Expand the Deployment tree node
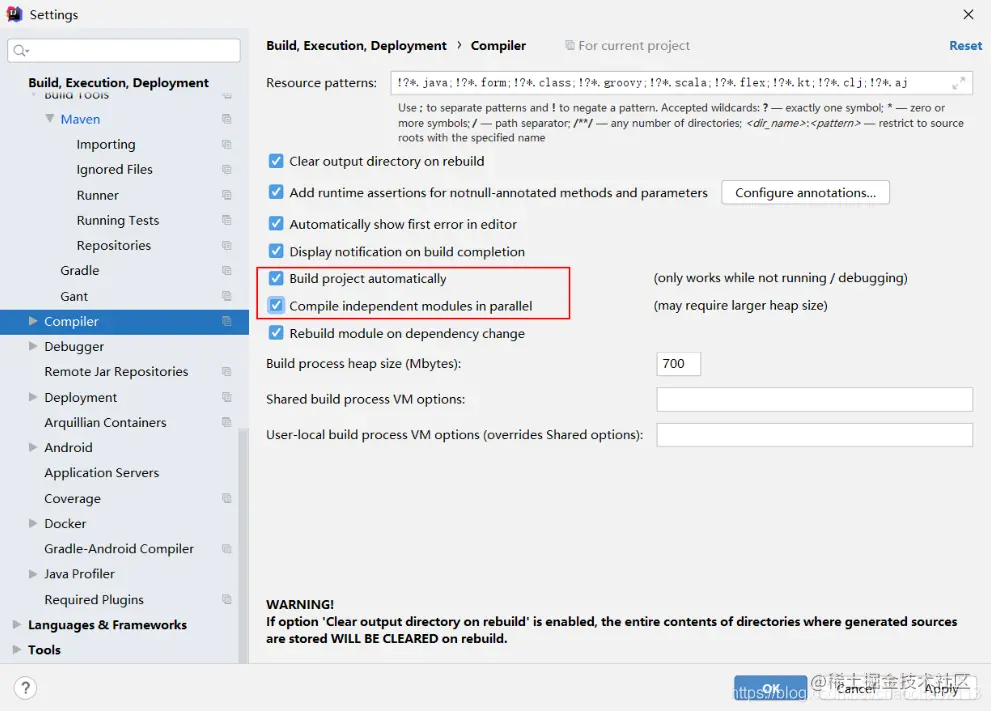Viewport: 991px width, 712px height. click(33, 397)
